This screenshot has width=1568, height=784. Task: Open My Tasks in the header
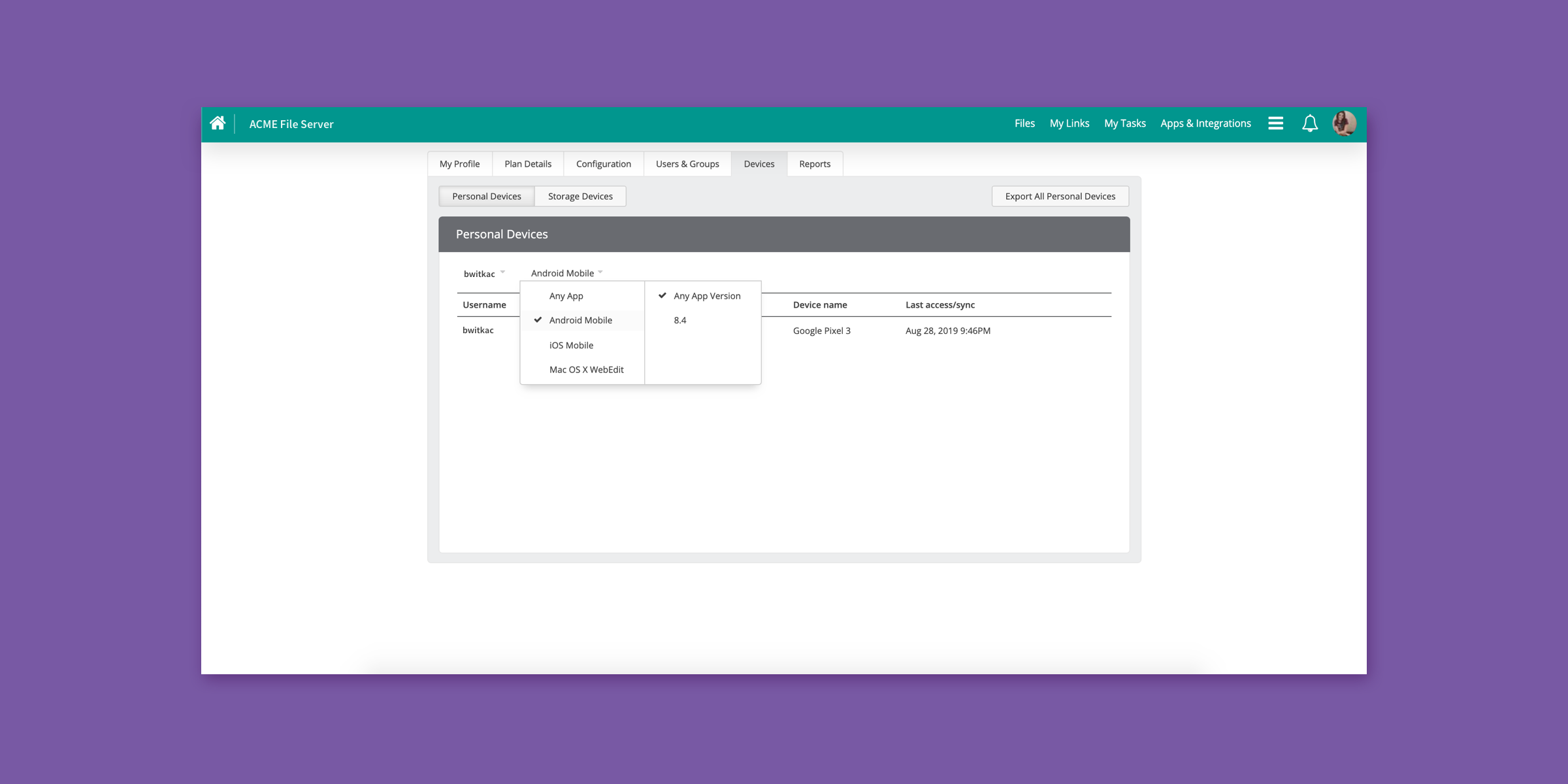[x=1124, y=123]
